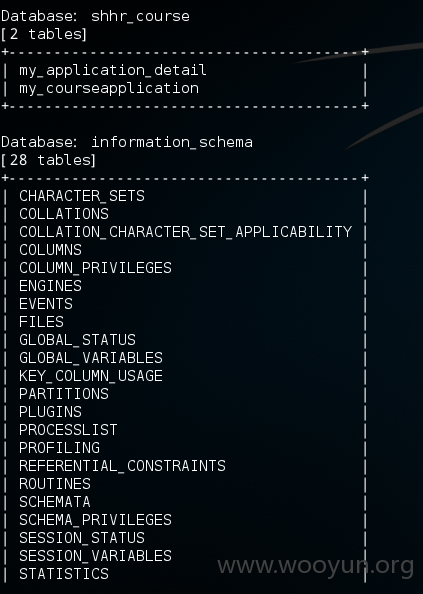Click the SCHEMATA table name
This screenshot has height=594, width=423.
click(55, 502)
